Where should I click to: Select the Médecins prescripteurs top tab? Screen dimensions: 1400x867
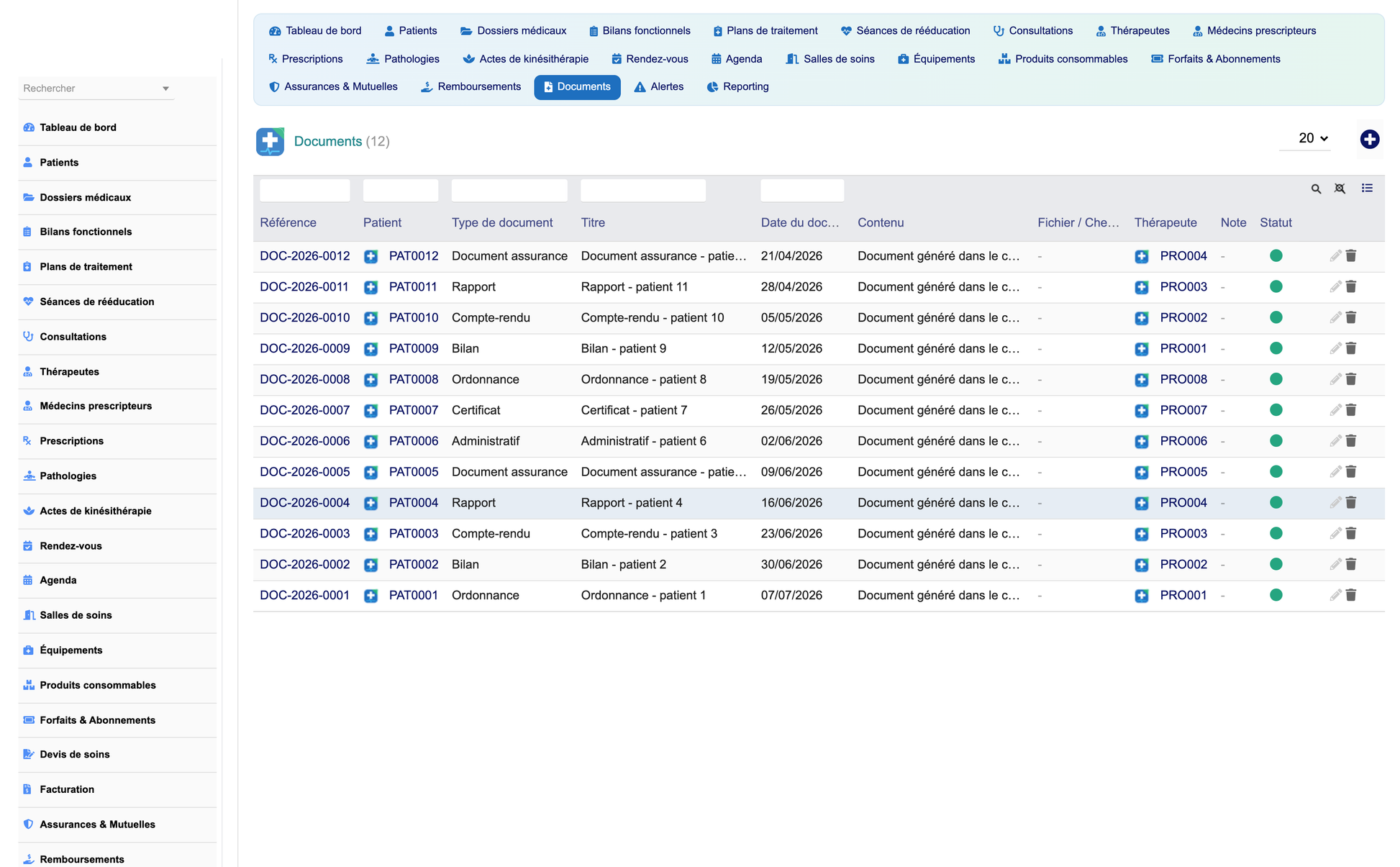(1253, 31)
